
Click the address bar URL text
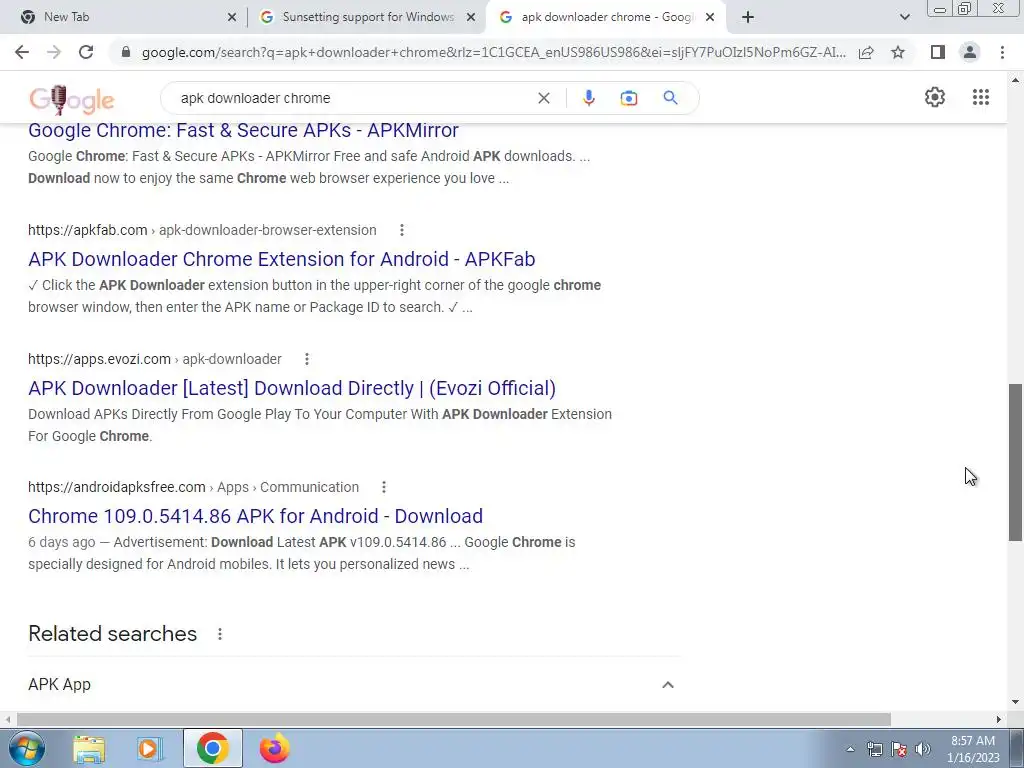pos(493,52)
